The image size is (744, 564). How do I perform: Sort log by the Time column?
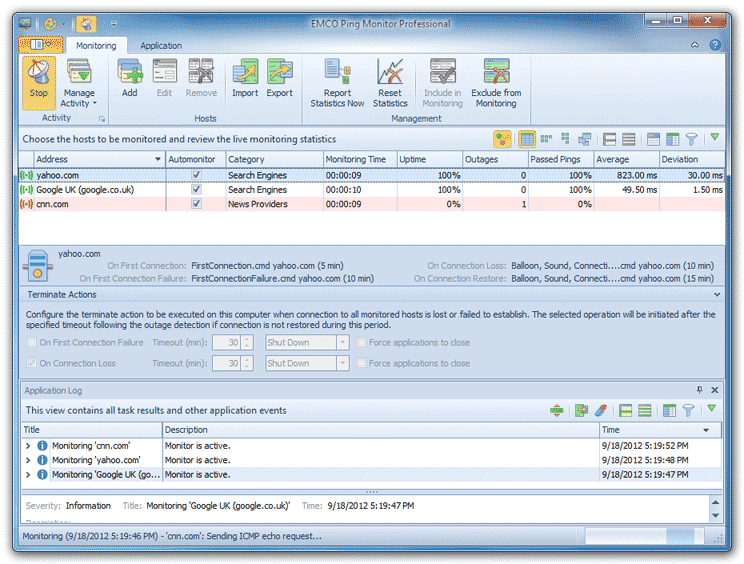[x=660, y=430]
